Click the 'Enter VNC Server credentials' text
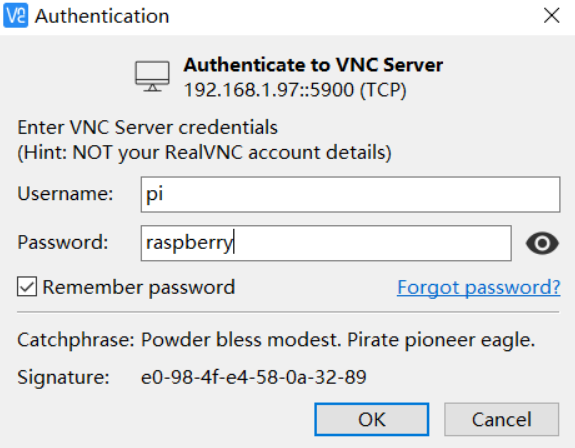The height and width of the screenshot is (448, 575). (x=147, y=128)
